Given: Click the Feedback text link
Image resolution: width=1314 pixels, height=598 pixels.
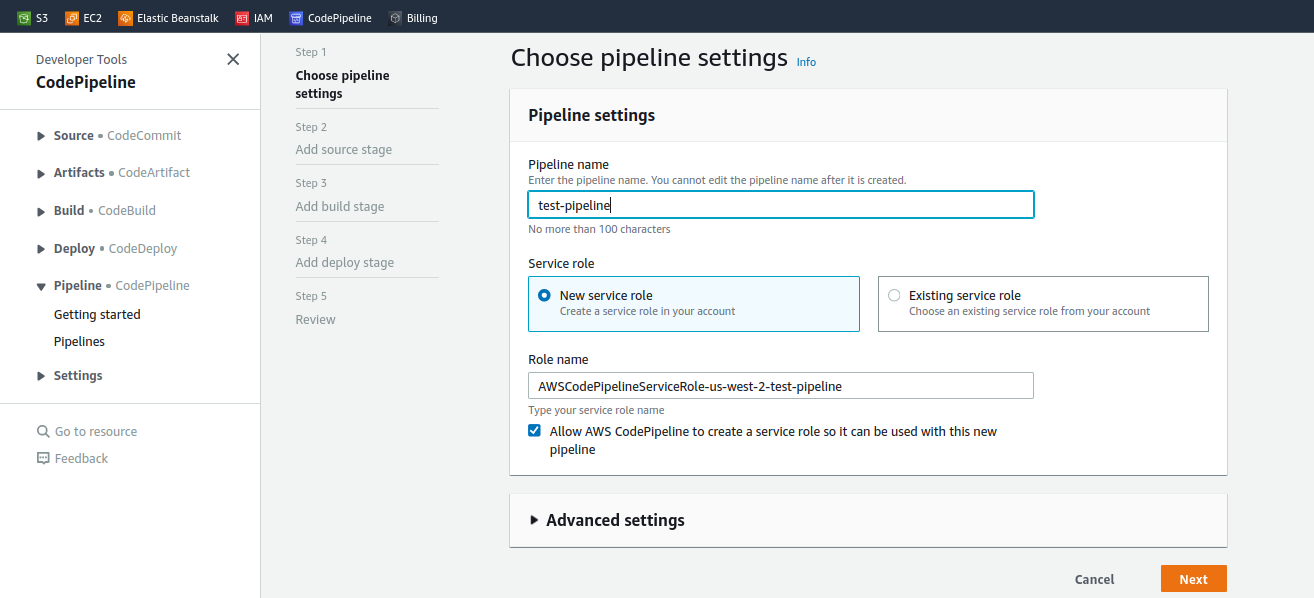Looking at the screenshot, I should click(81, 458).
